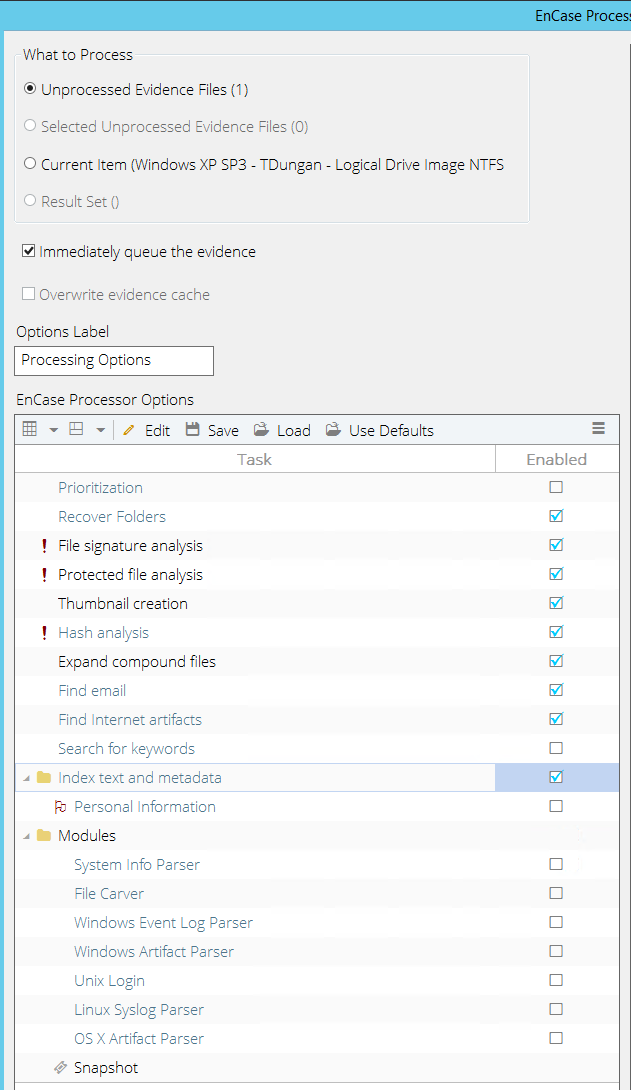Open the Prioritization task link

pos(100,488)
